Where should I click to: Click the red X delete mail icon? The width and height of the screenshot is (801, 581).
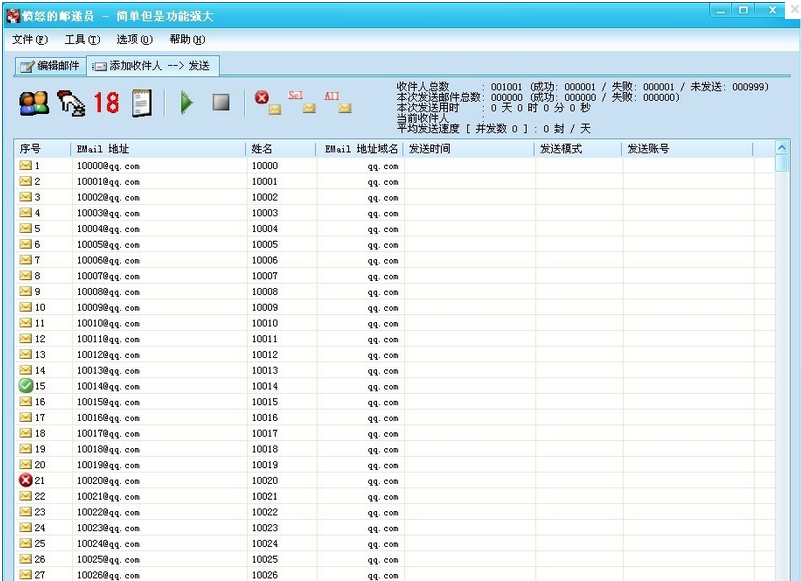[x=266, y=101]
